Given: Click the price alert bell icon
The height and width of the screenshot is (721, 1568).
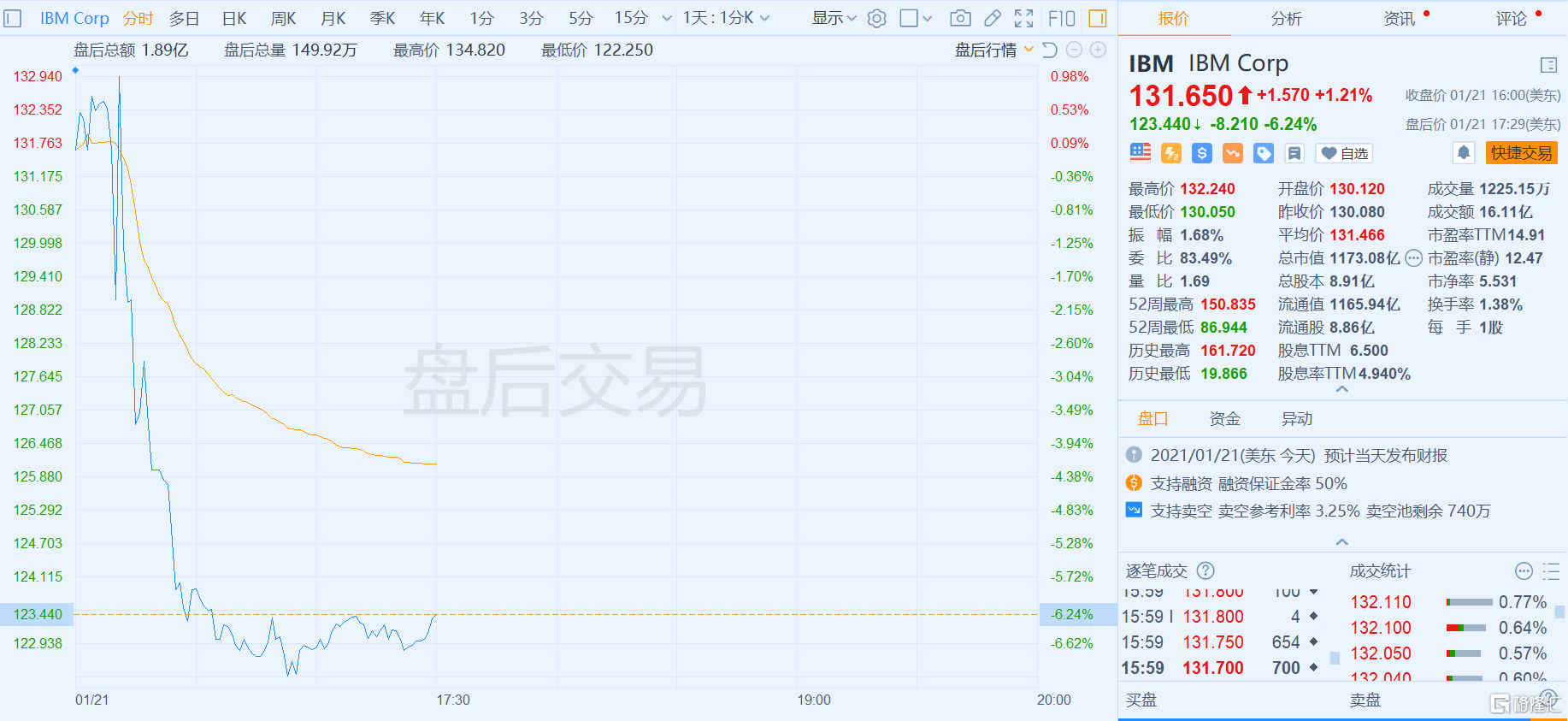Looking at the screenshot, I should pos(1464,153).
